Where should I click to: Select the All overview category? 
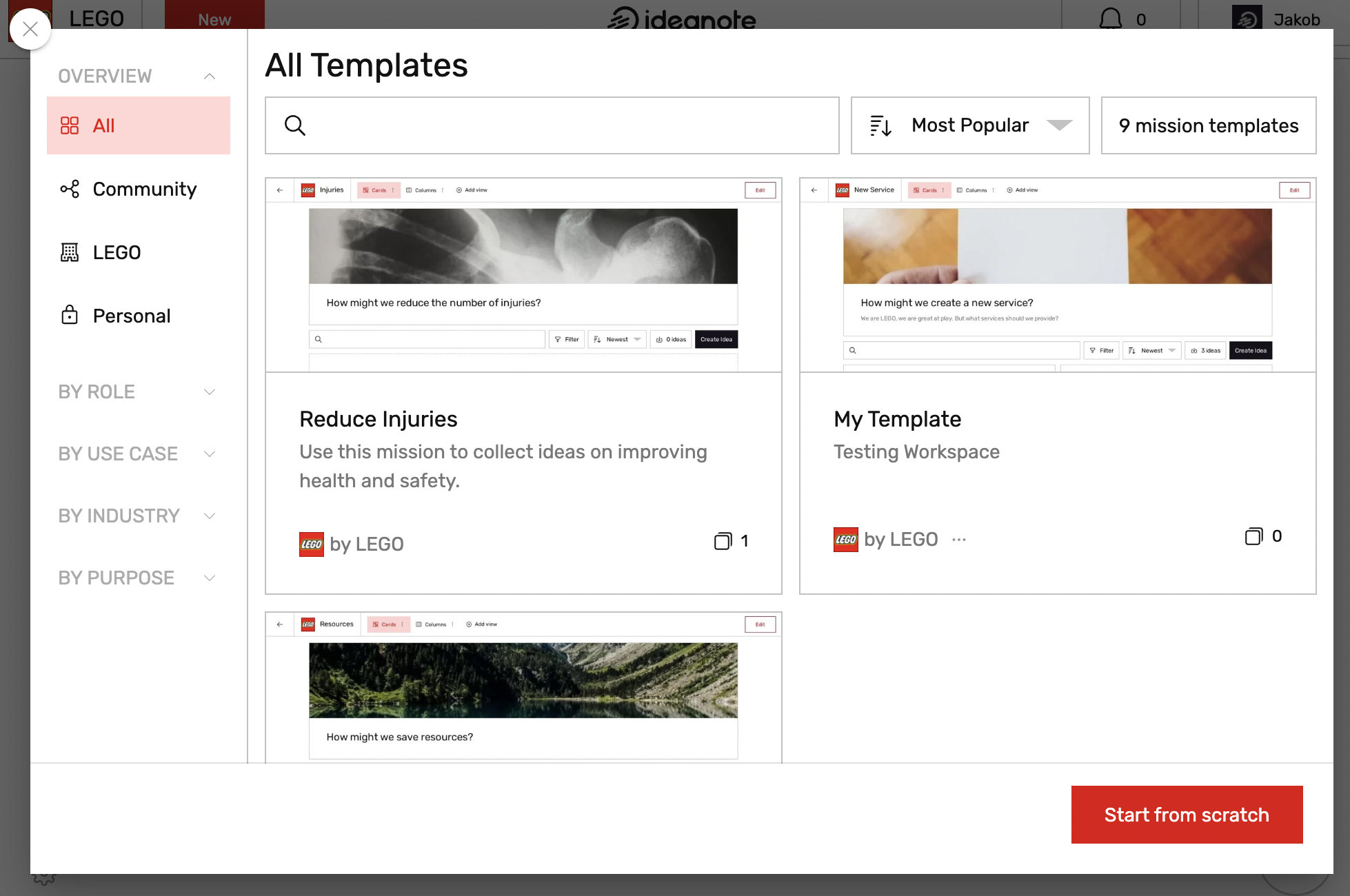coord(139,125)
